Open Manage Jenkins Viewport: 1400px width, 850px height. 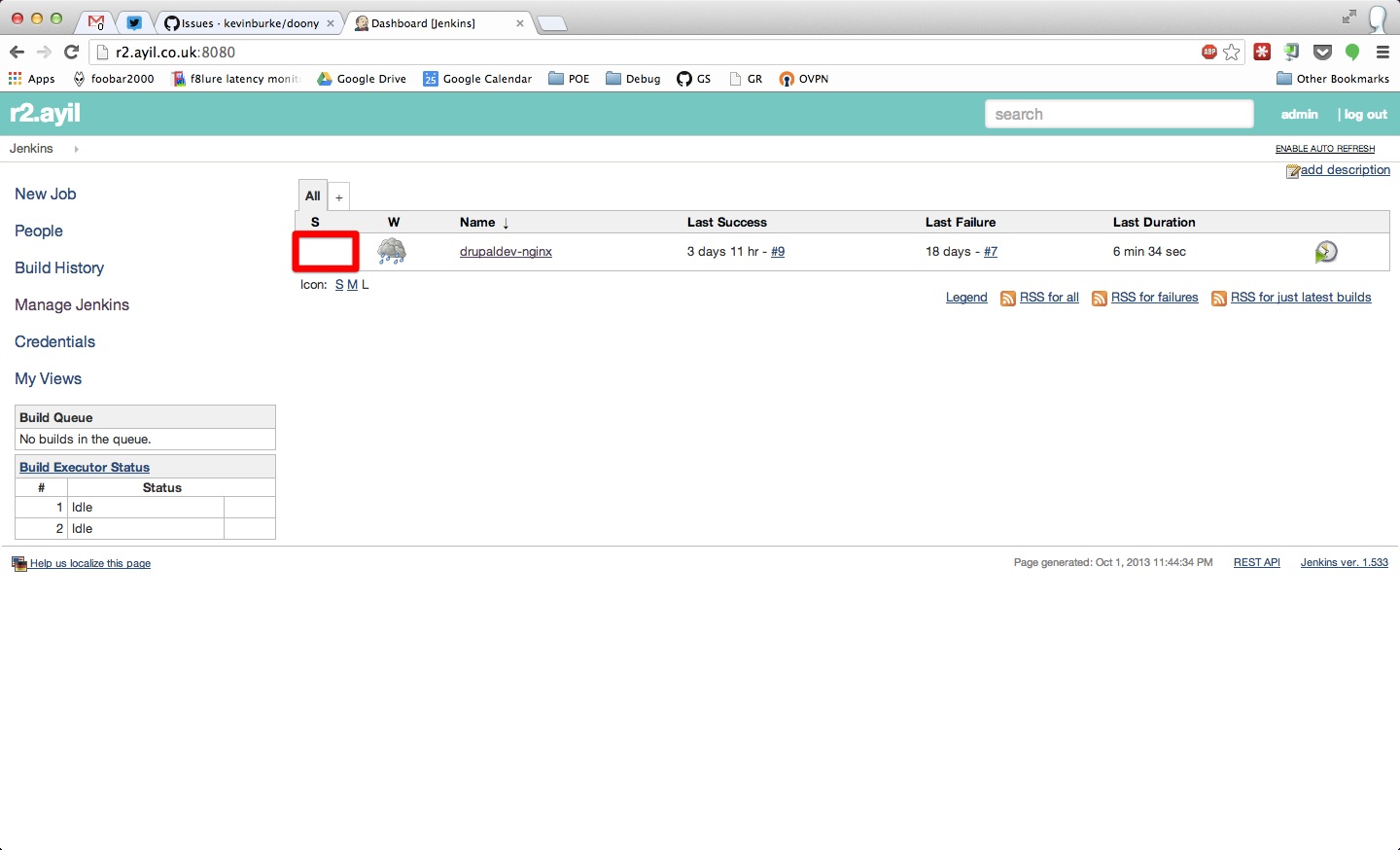tap(72, 305)
